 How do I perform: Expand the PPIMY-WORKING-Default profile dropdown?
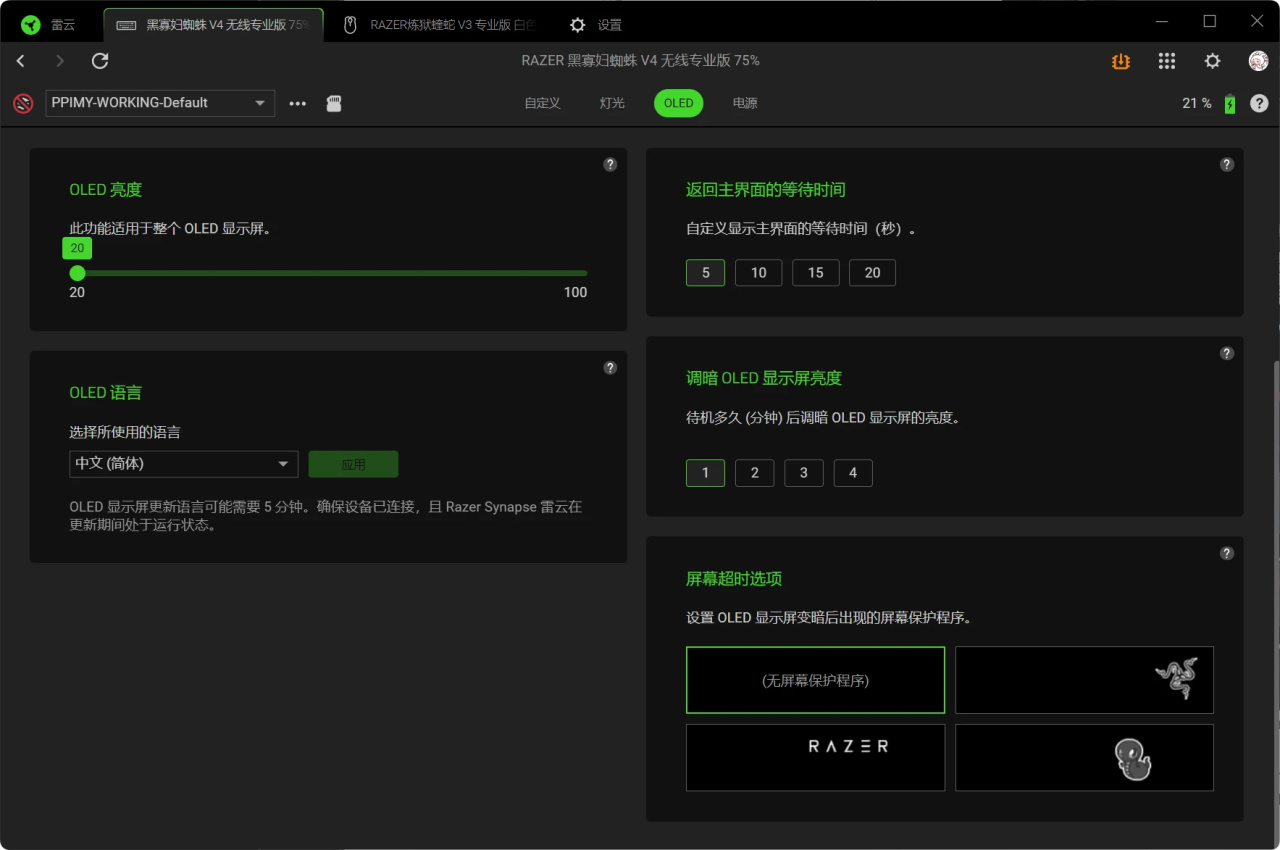(160, 103)
